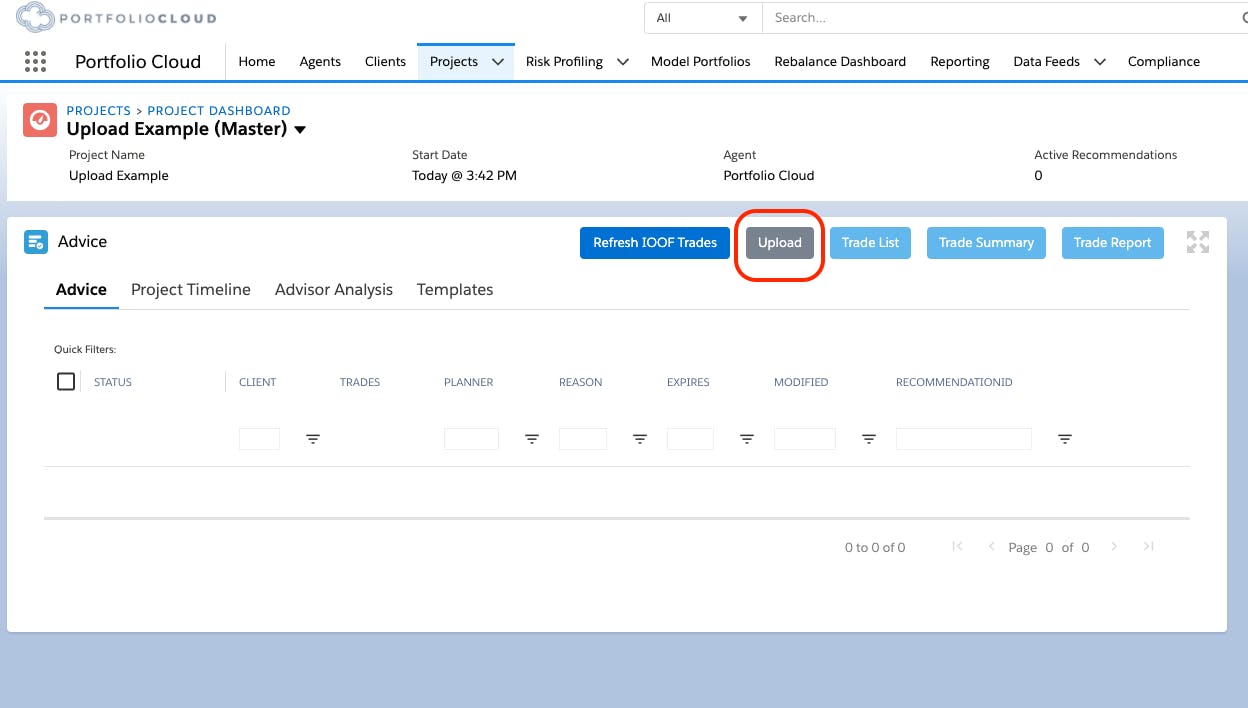Go to the next results page
The image size is (1248, 708).
1114,546
